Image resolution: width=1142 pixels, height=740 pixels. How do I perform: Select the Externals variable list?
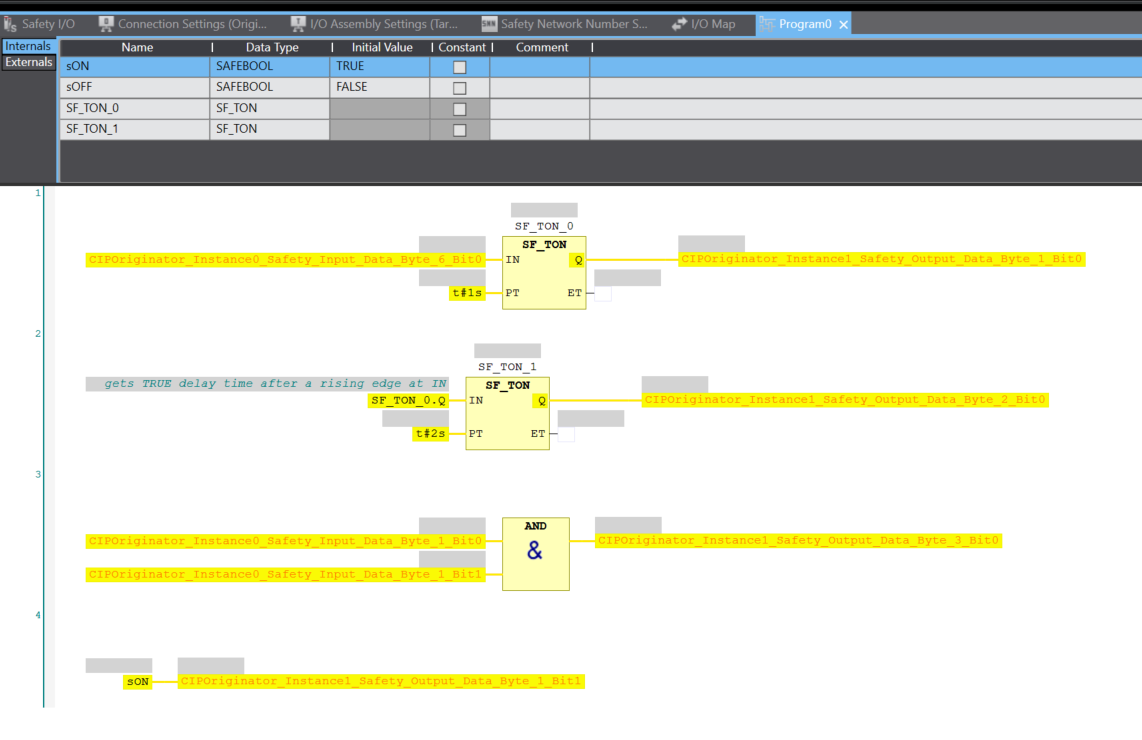point(28,63)
